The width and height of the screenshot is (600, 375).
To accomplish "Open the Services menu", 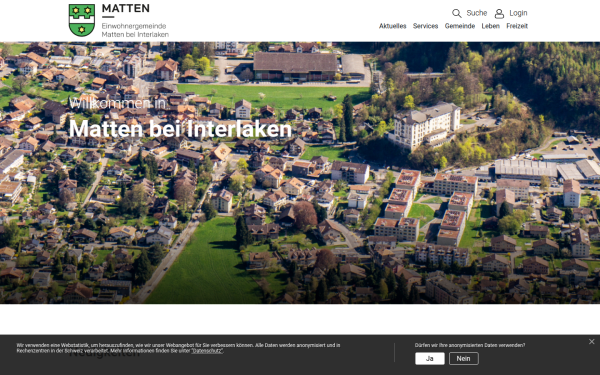I will [425, 26].
